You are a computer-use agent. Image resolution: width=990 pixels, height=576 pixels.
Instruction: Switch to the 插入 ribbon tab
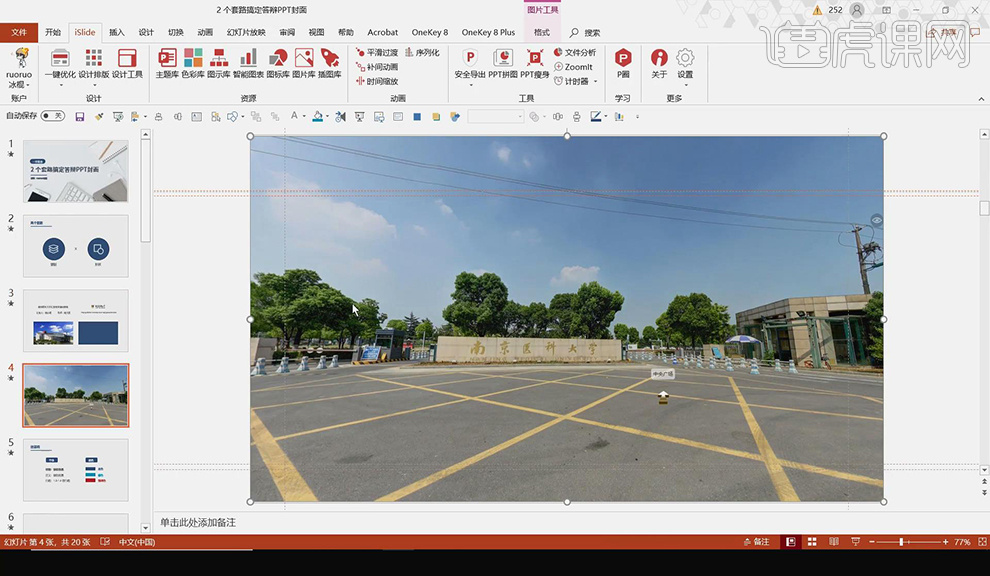117,32
